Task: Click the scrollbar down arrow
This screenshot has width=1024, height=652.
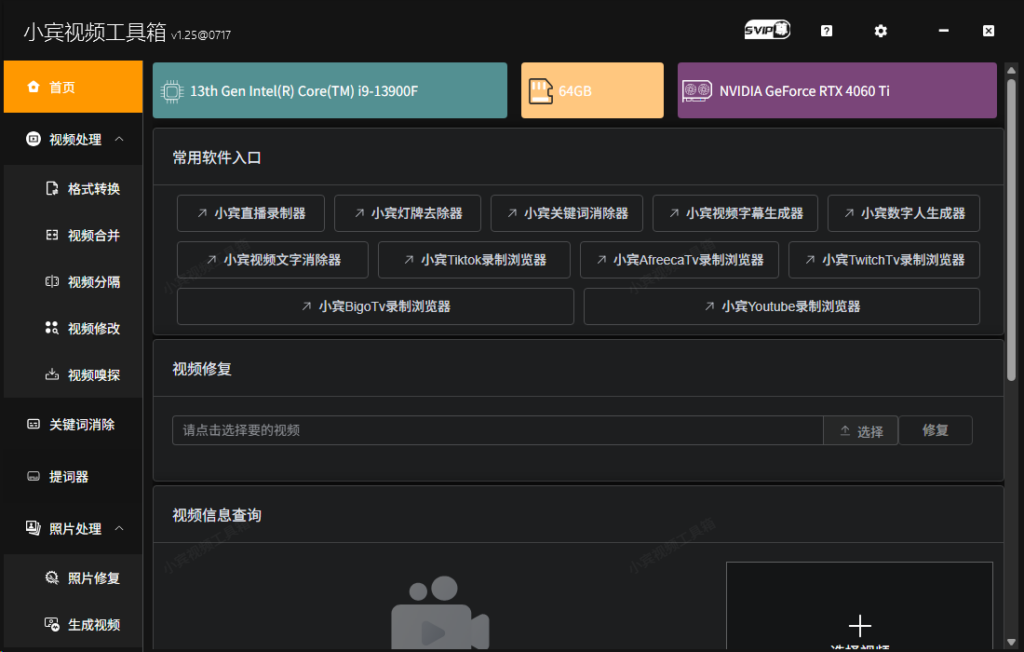Action: [x=1011, y=642]
